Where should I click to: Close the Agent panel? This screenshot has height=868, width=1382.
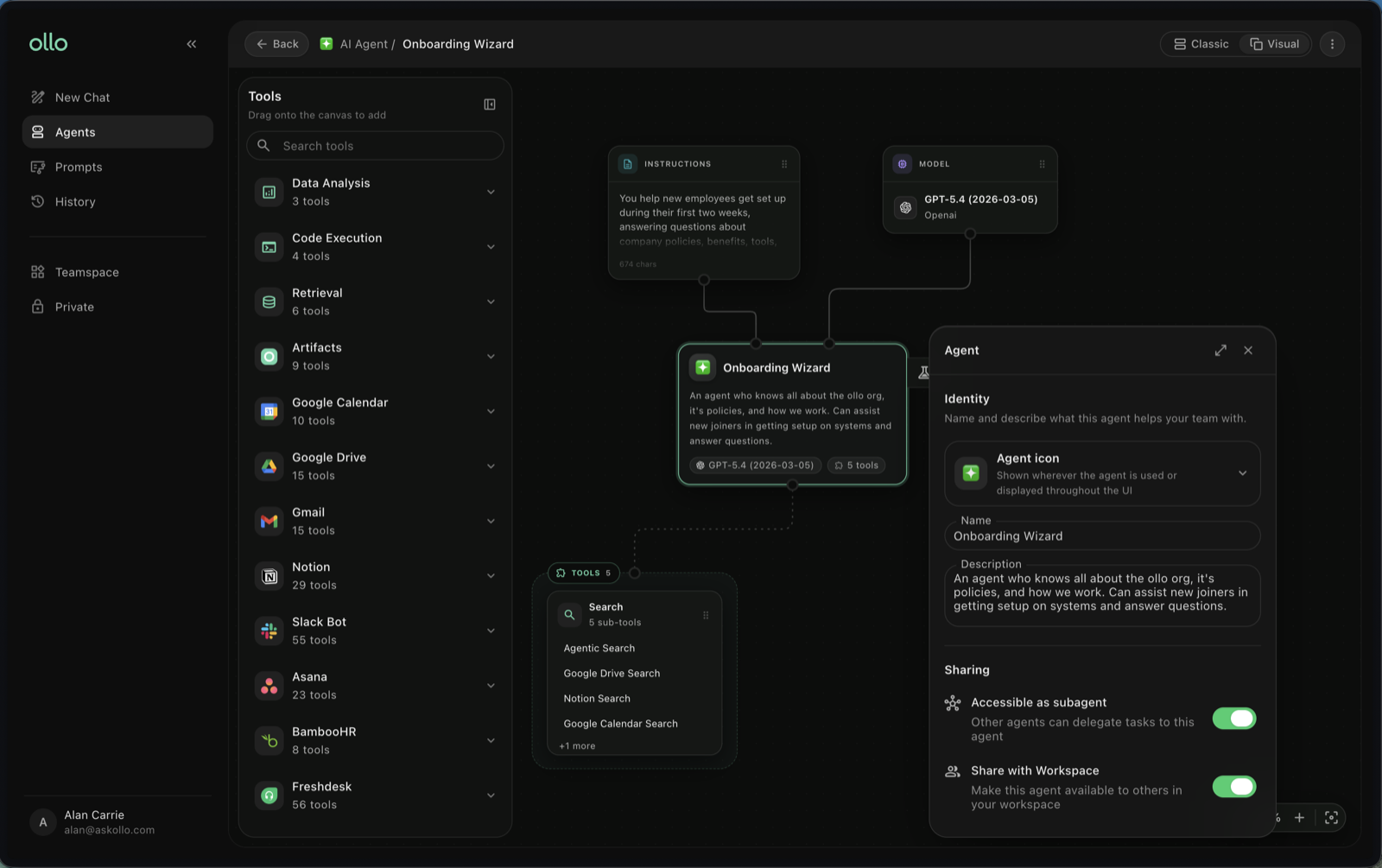click(x=1248, y=351)
